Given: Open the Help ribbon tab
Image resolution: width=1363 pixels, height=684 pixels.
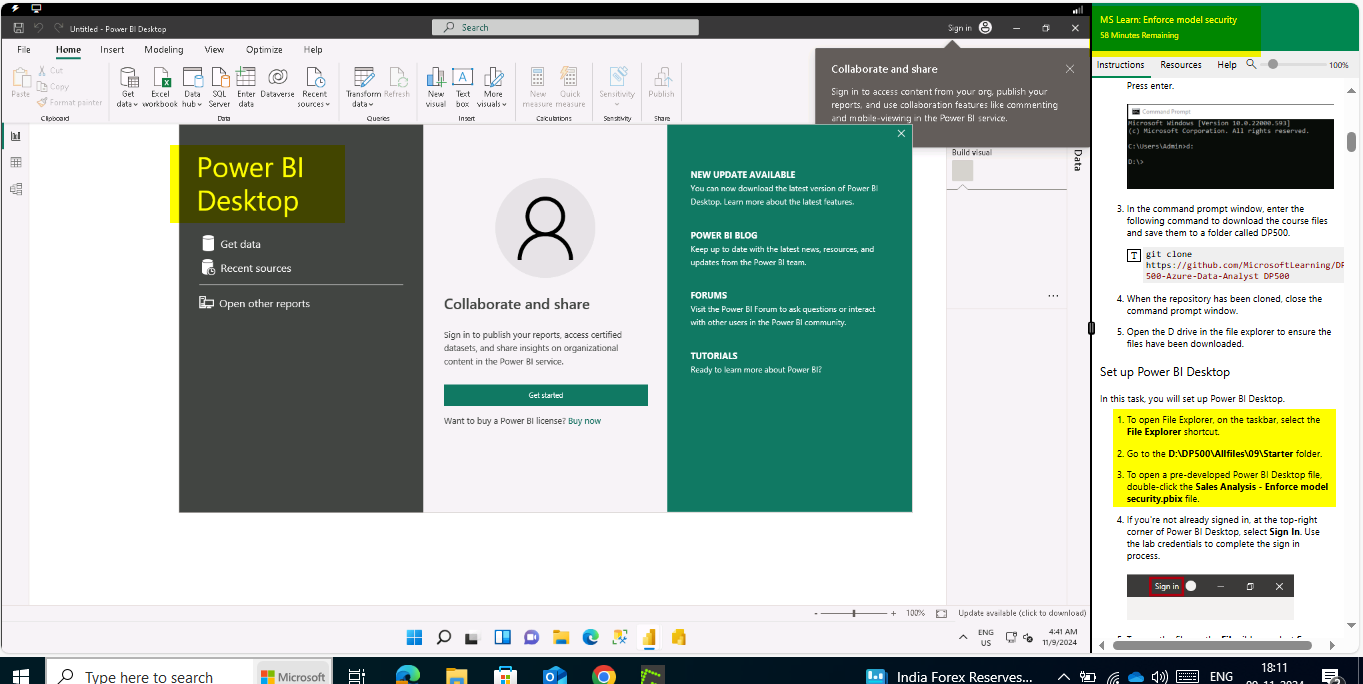Looking at the screenshot, I should (x=313, y=49).
